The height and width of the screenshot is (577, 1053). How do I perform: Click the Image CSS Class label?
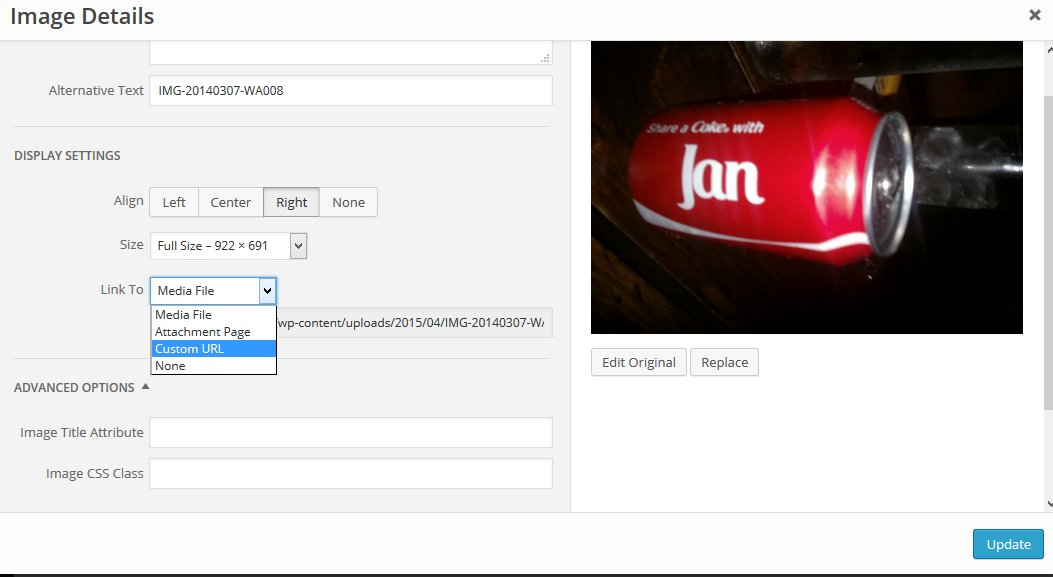point(95,474)
